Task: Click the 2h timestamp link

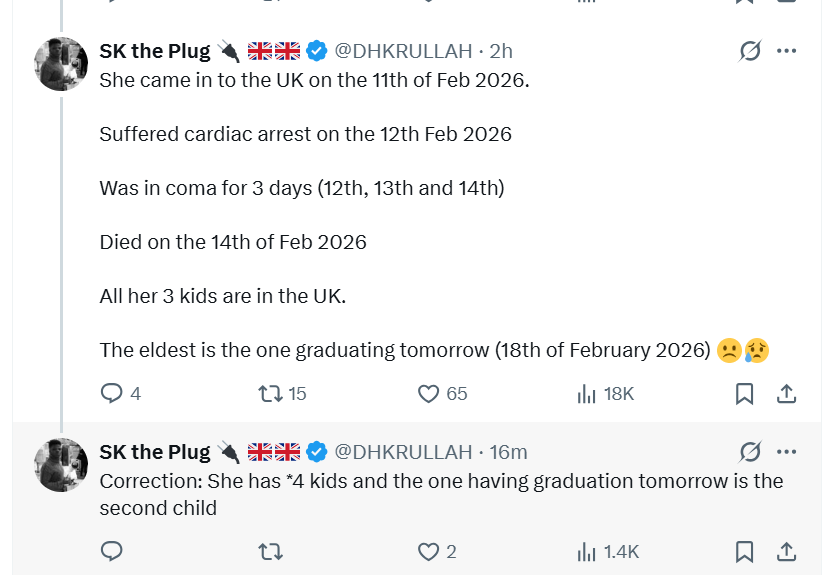Action: click(501, 51)
